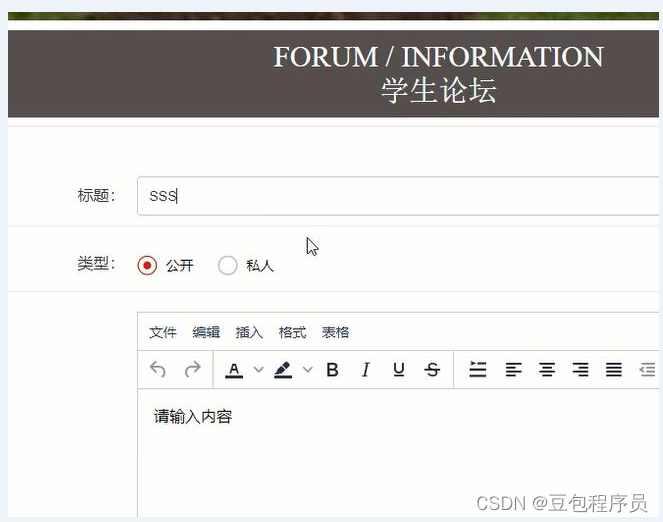
Task: Select the 私人 radio button
Action: (227, 265)
